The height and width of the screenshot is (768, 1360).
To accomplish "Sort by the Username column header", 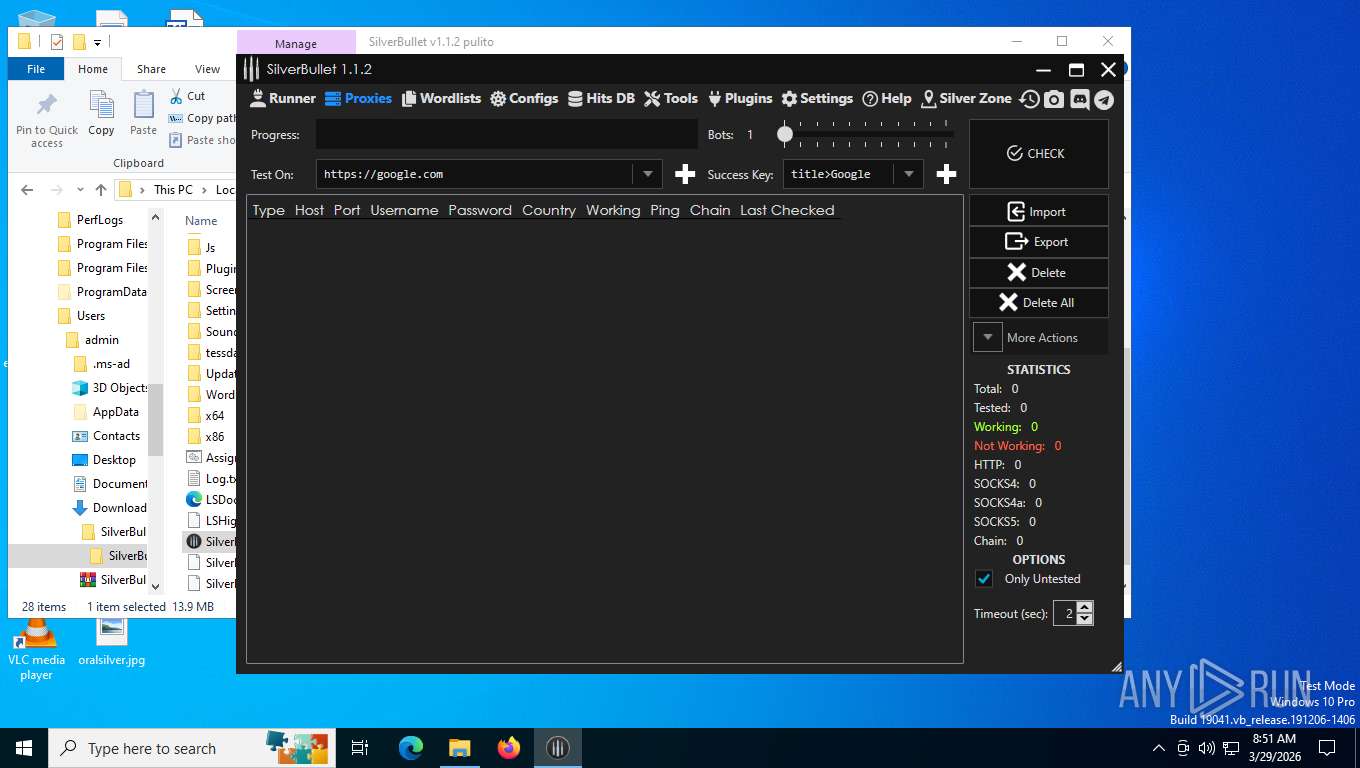I will 404,210.
